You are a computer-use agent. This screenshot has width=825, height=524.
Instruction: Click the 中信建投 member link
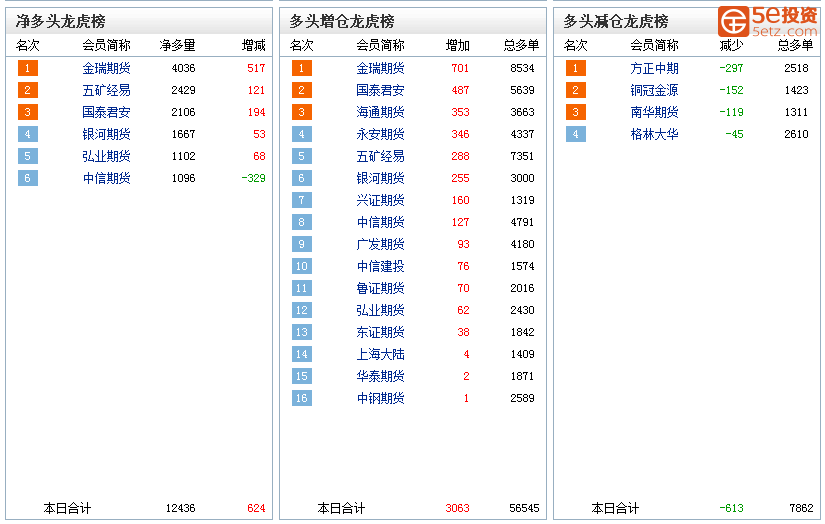(x=380, y=266)
